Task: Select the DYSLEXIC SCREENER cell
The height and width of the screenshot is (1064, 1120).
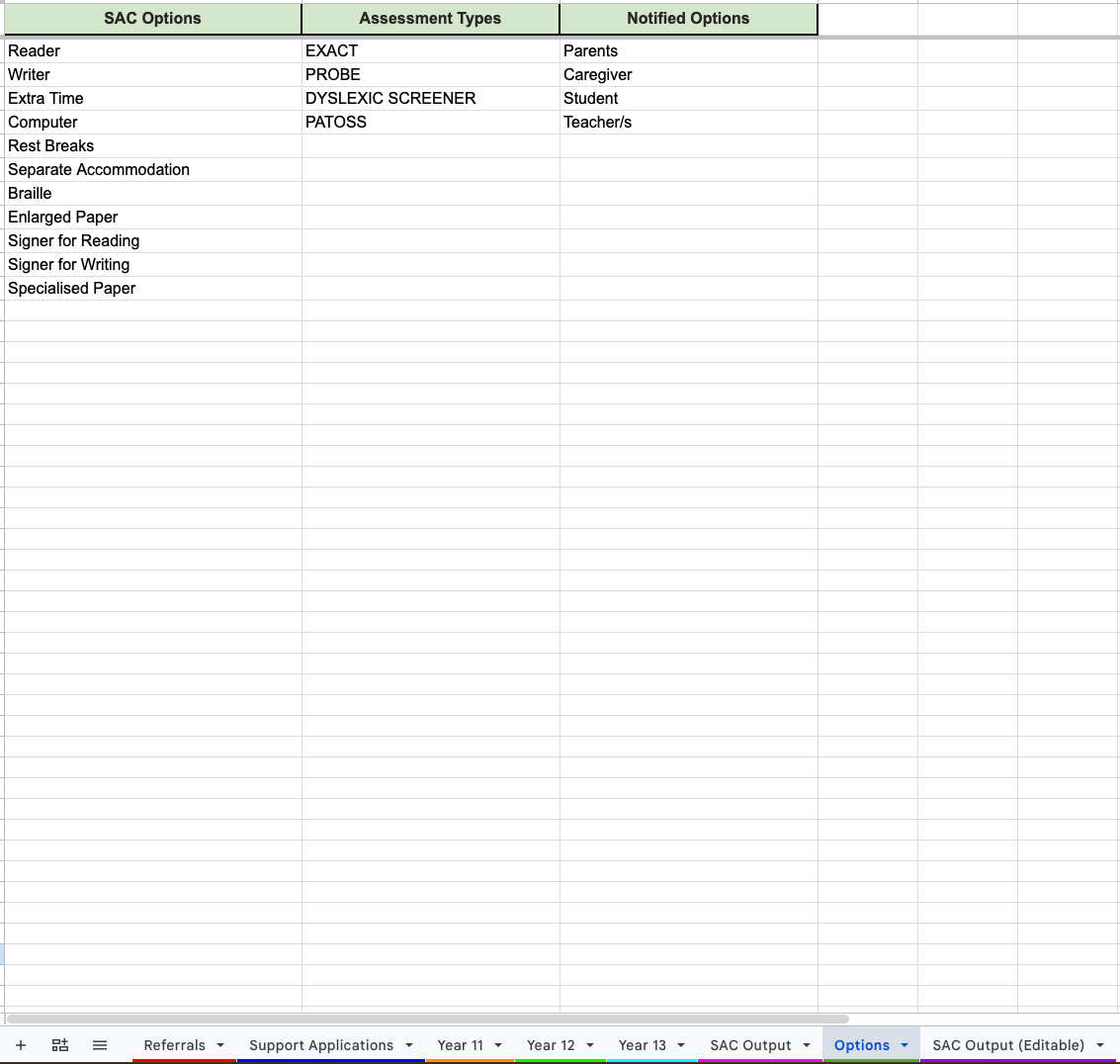Action: 431,98
